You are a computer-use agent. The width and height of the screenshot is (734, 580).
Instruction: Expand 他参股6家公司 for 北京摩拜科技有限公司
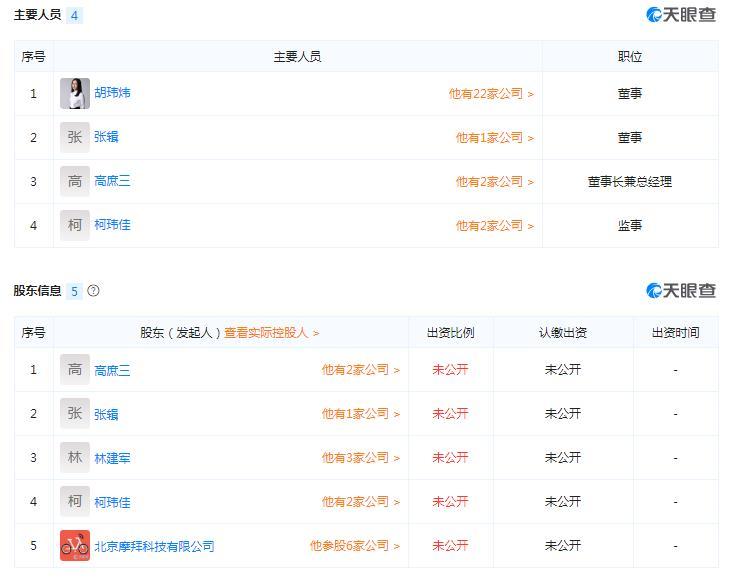[x=354, y=546]
